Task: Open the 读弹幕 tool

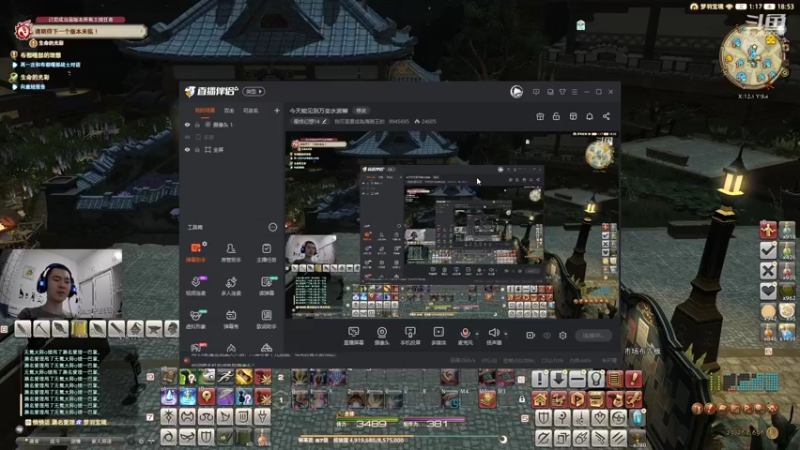Action: 266,285
